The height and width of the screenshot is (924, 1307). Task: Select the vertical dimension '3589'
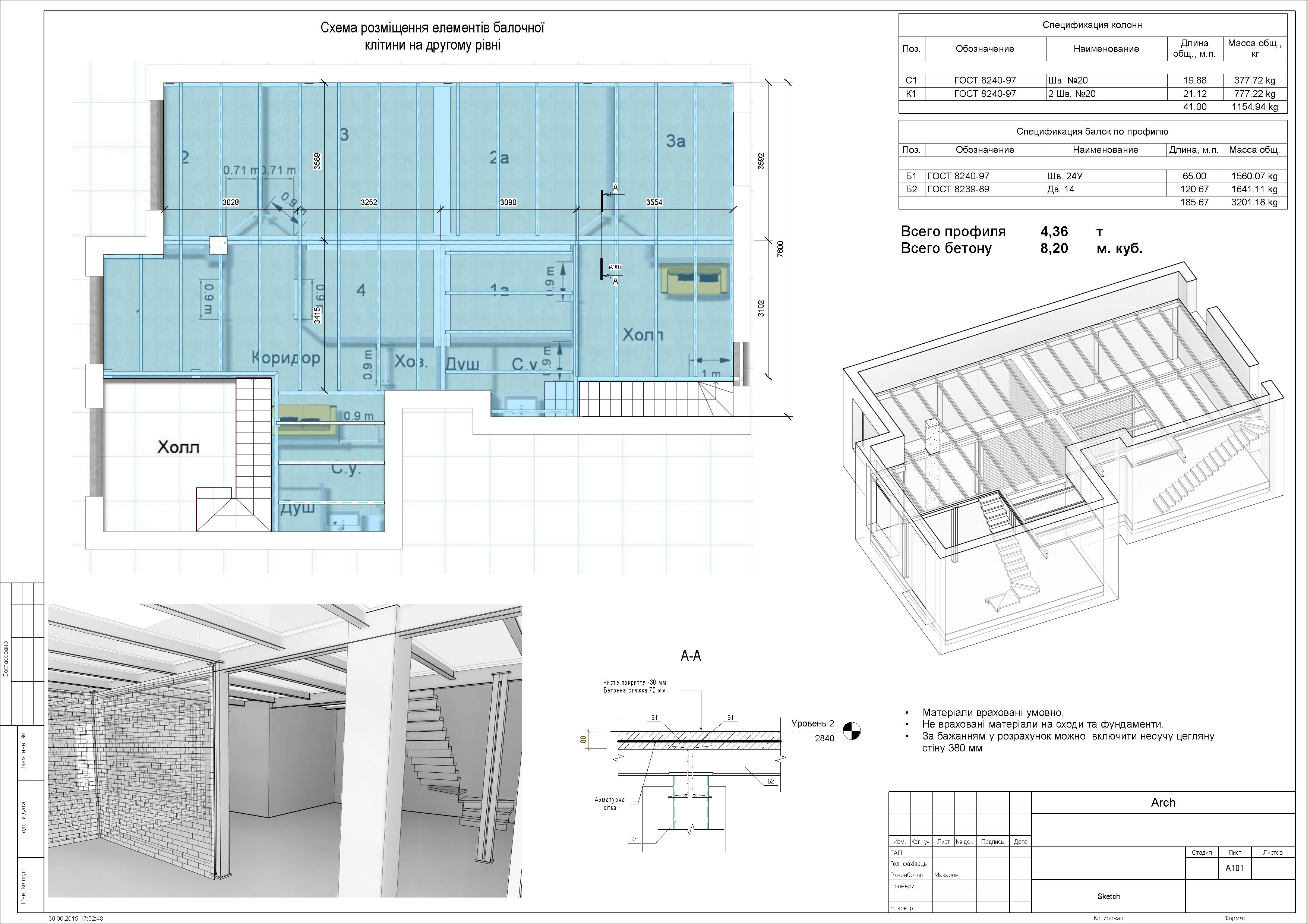[317, 161]
